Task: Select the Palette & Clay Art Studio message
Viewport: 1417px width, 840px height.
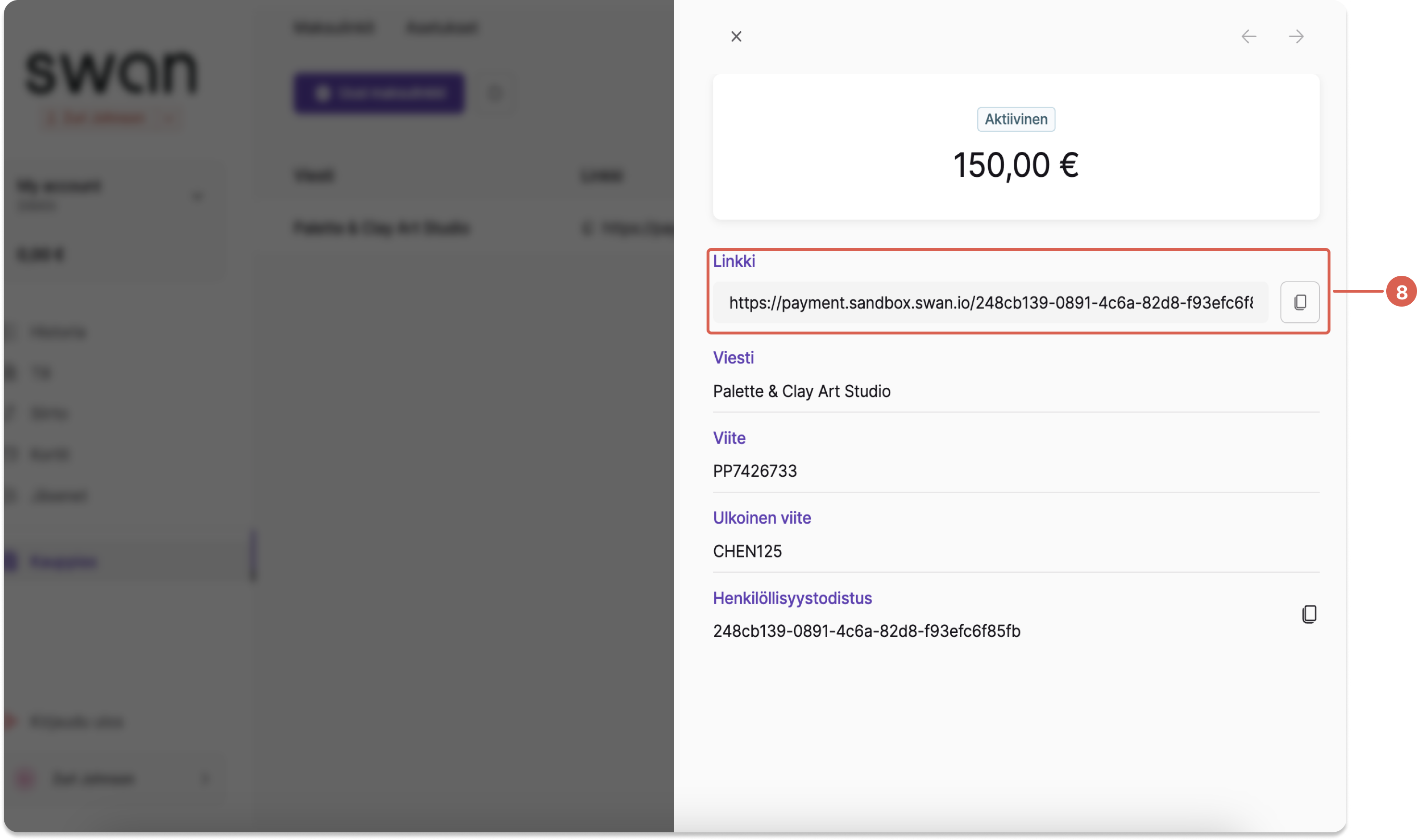Action: pos(801,391)
